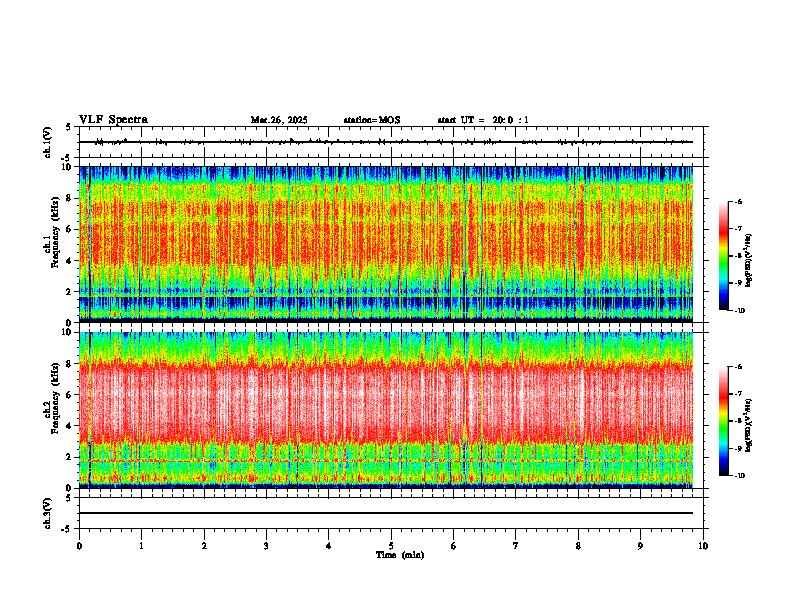
Task: Click time axis tick label "10"
Action: point(703,546)
